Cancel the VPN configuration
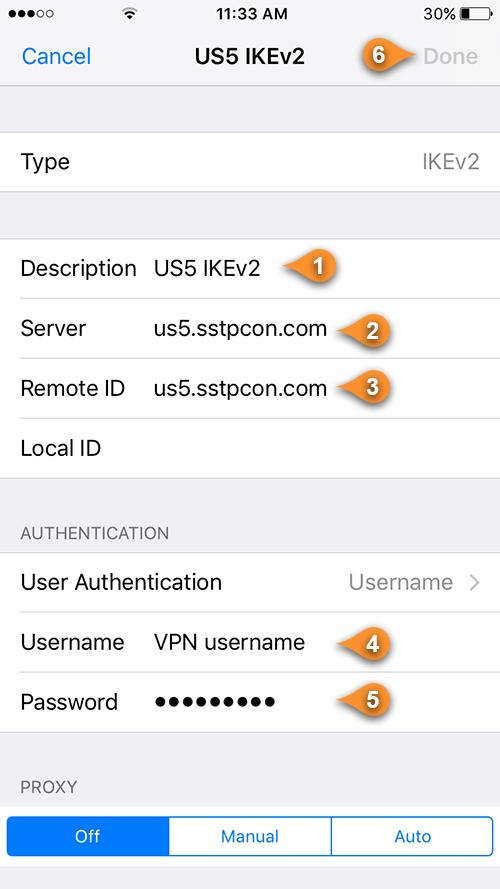Viewport: 500px width, 889px height. [x=56, y=56]
